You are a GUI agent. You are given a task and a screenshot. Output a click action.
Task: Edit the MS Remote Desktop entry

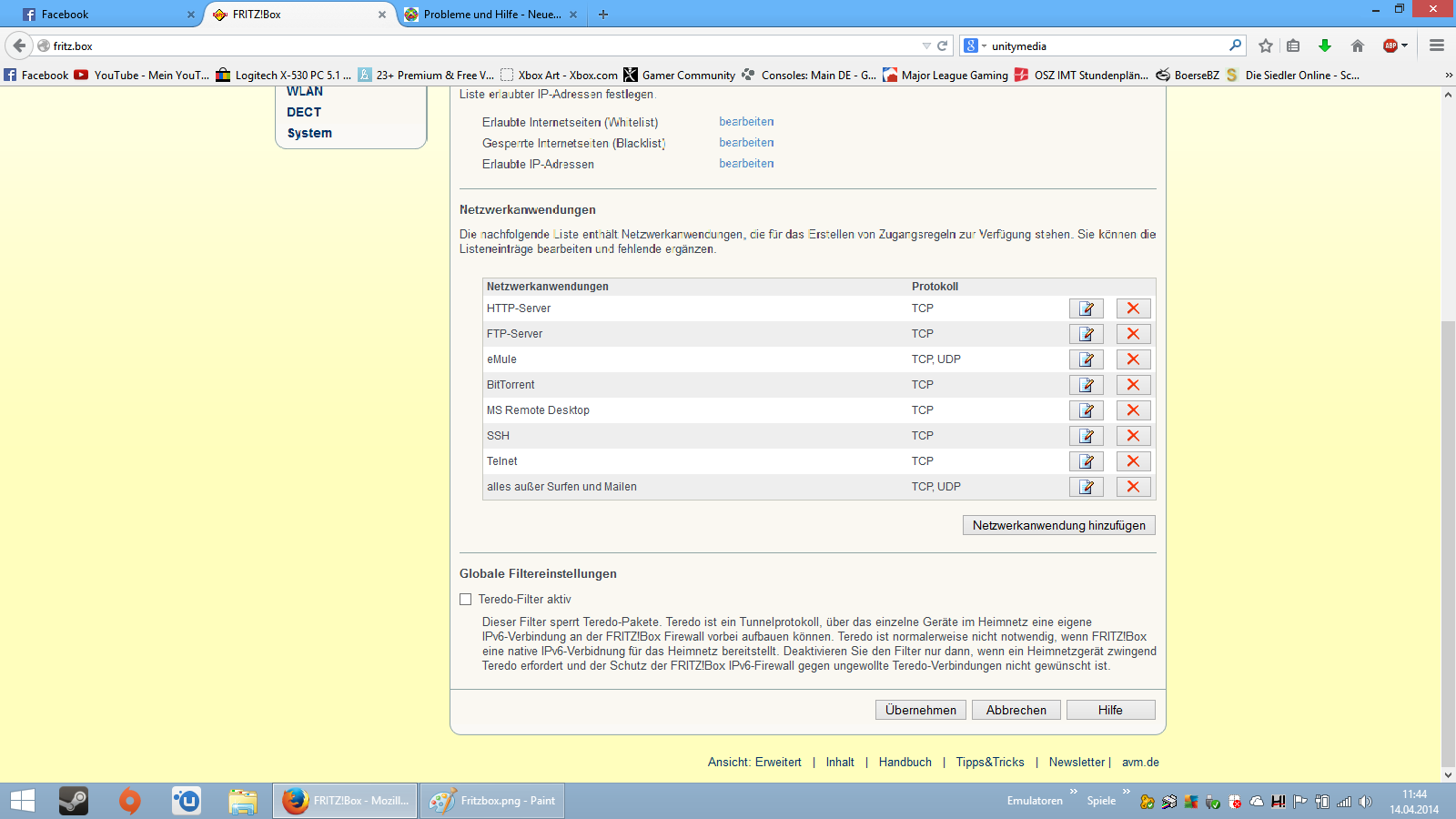pyautogui.click(x=1086, y=410)
